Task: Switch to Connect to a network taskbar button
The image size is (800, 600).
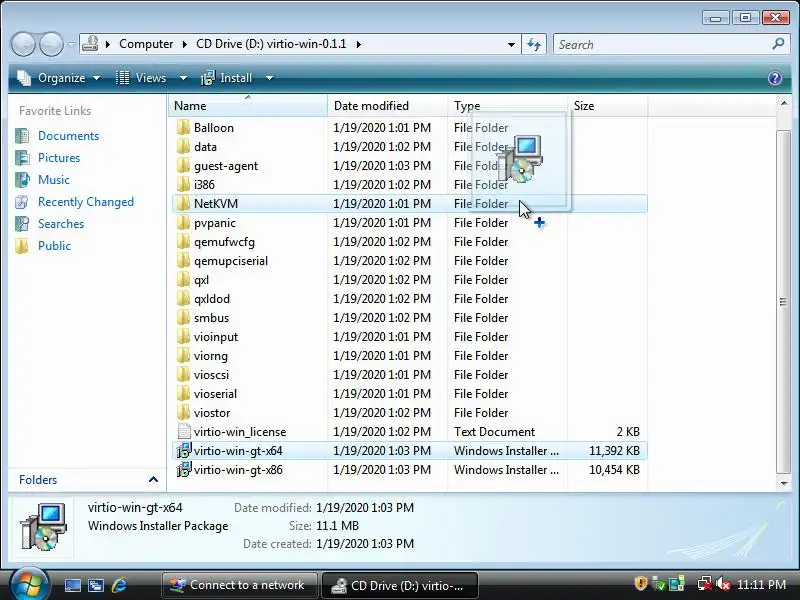Action: click(239, 585)
